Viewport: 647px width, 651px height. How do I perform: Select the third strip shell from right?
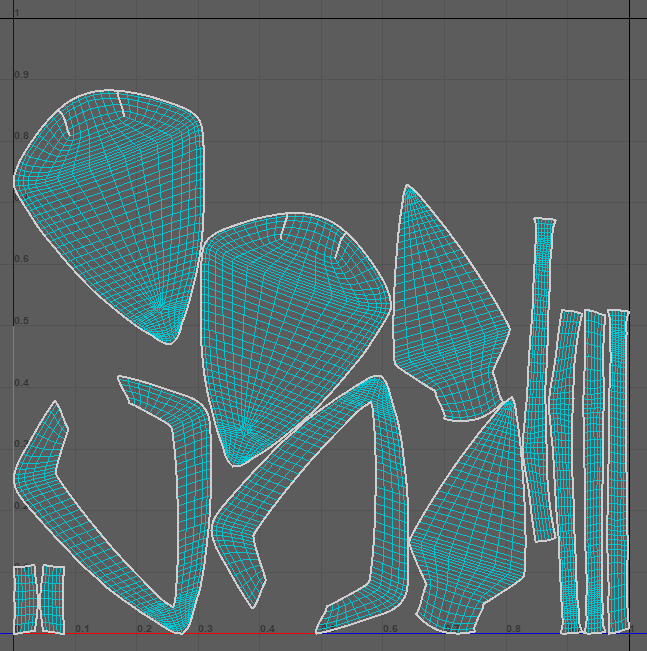tap(568, 470)
